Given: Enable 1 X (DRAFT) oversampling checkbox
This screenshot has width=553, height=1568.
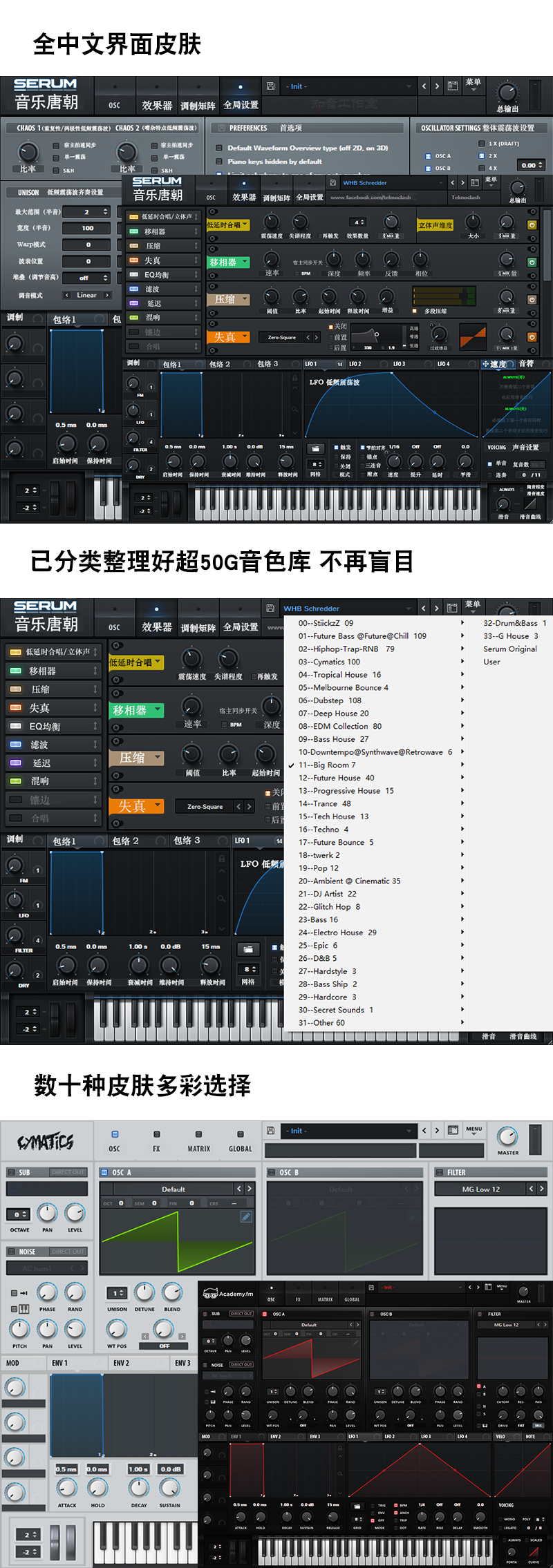Looking at the screenshot, I should tap(482, 144).
